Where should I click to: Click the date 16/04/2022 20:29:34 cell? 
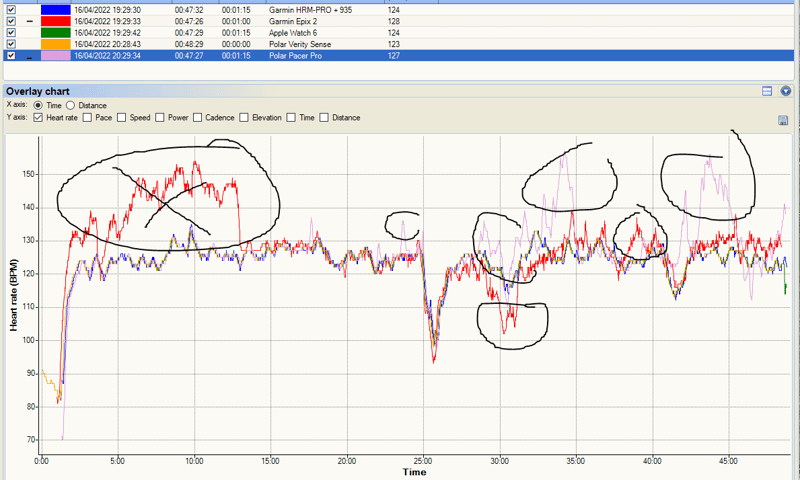107,56
